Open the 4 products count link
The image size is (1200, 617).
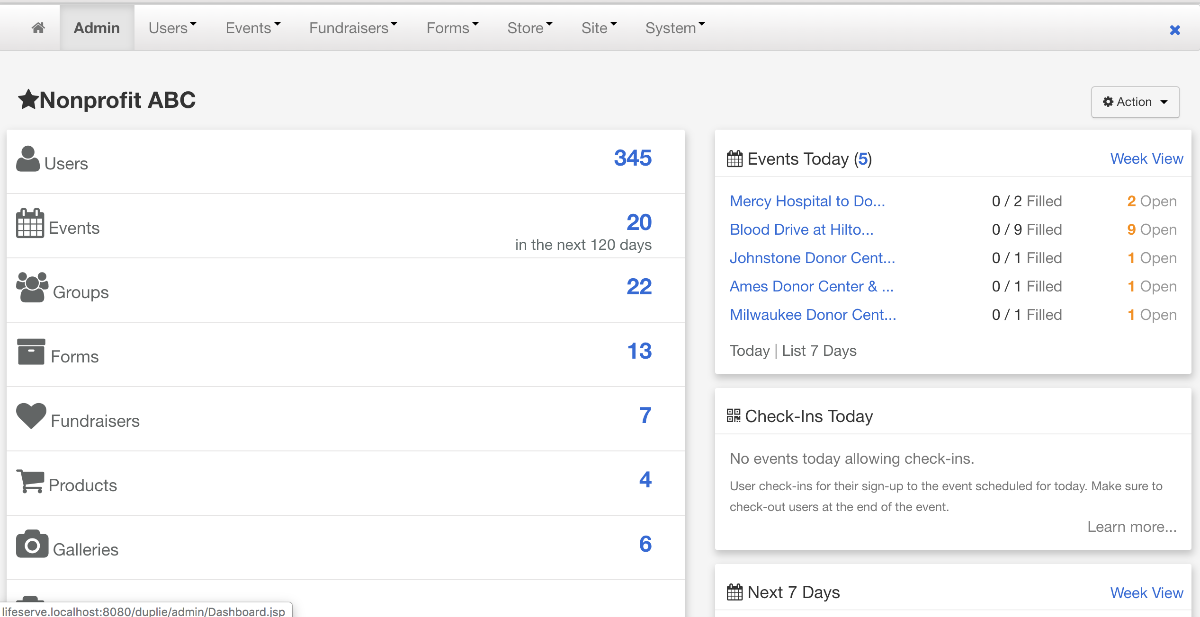(646, 480)
